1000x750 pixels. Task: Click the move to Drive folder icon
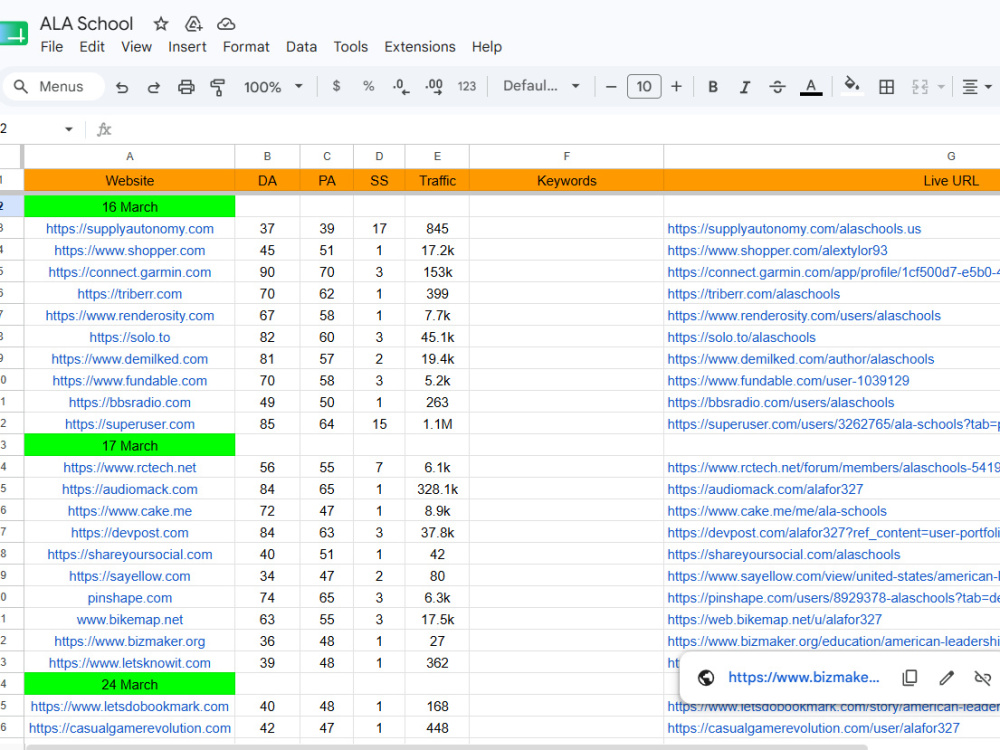193,24
